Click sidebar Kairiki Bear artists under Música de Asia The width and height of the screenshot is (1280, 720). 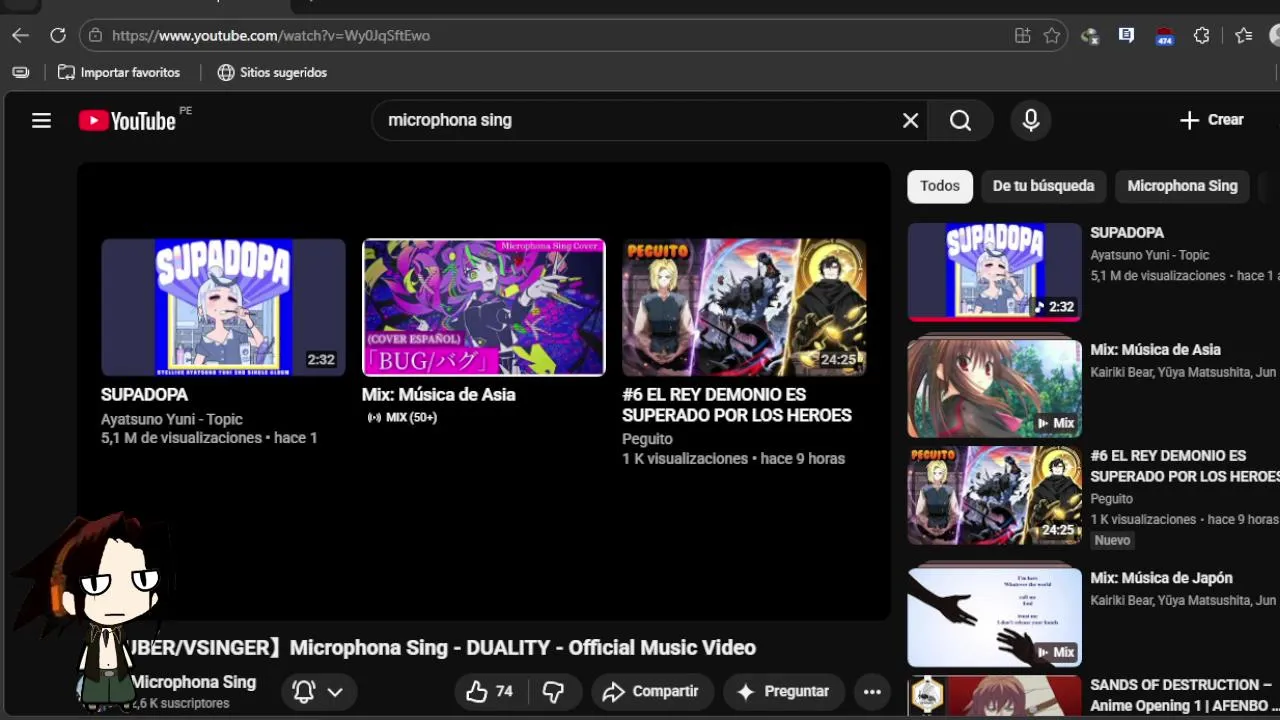tap(1183, 372)
